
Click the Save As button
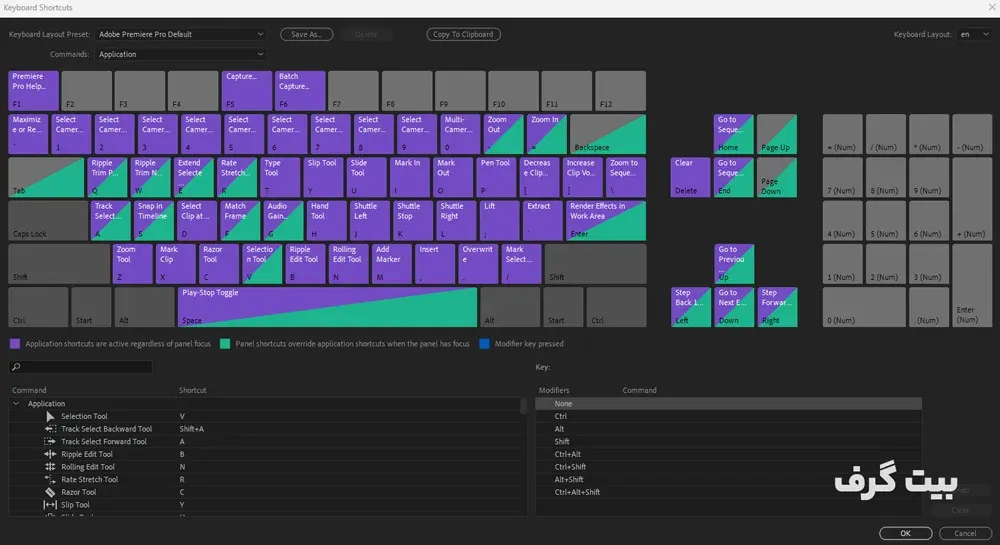tap(306, 34)
